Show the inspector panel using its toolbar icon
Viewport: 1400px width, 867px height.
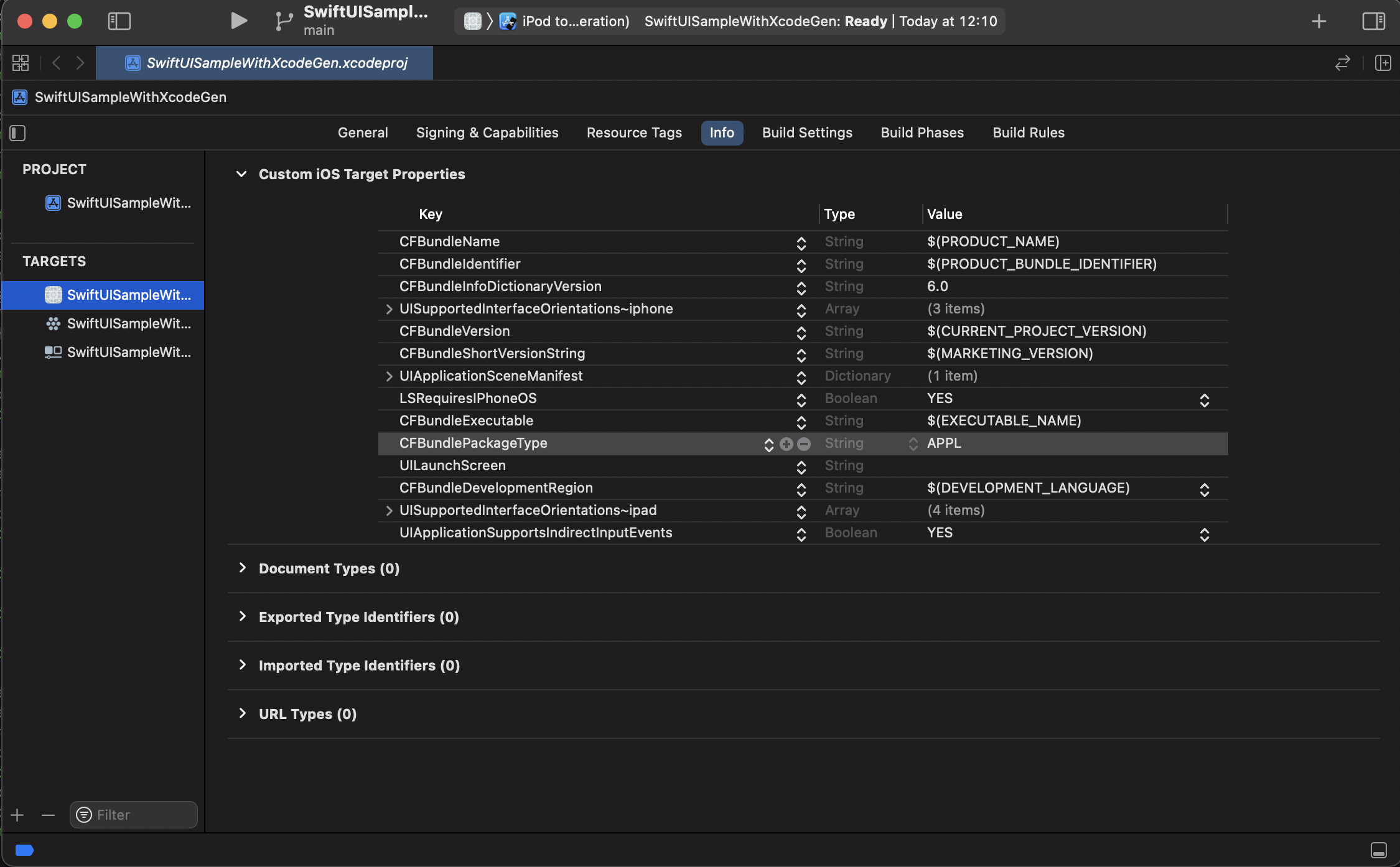pyautogui.click(x=1374, y=21)
